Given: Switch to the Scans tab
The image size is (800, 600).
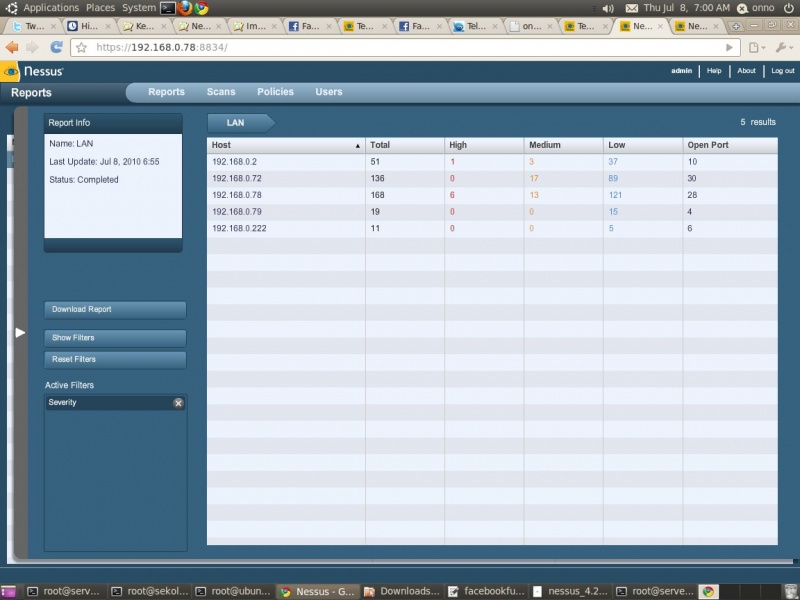Looking at the screenshot, I should pyautogui.click(x=221, y=92).
